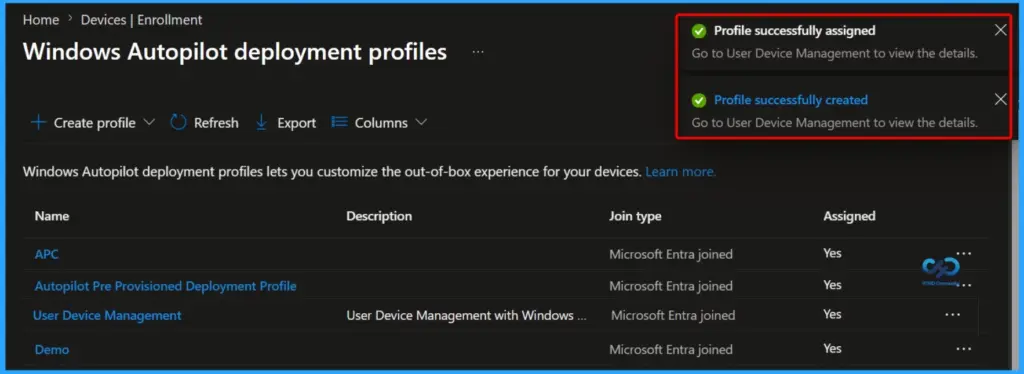Open the Learn more link
1024x374 pixels.
[x=680, y=172]
